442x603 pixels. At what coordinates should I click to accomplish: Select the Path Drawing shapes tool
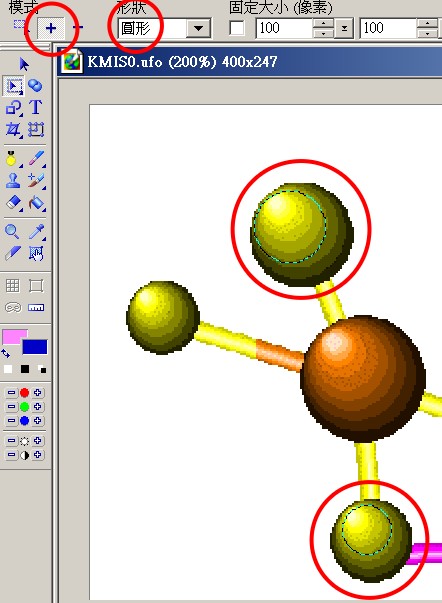tap(13, 108)
